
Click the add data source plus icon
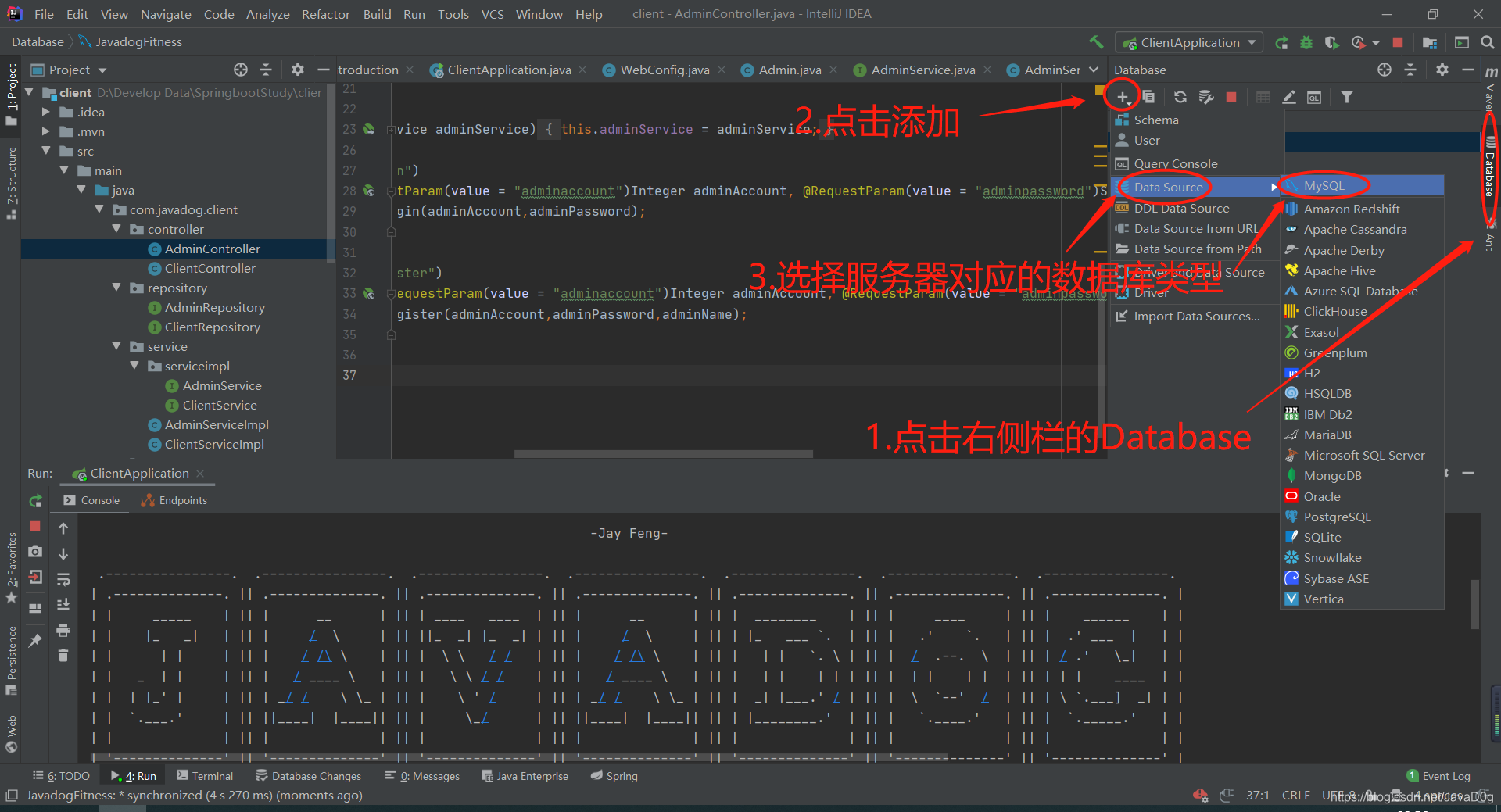tap(1123, 97)
